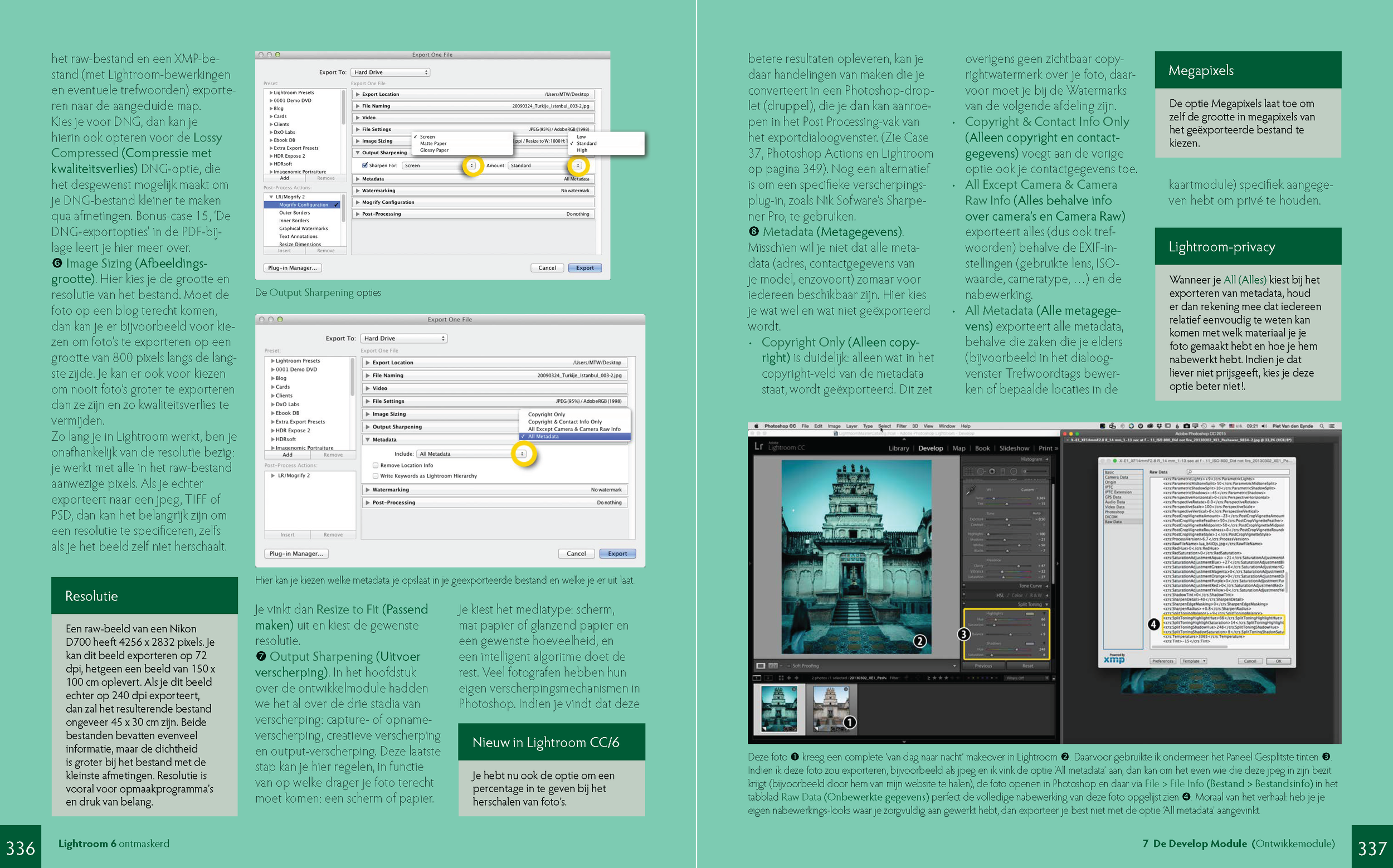The height and width of the screenshot is (868, 1393).
Task: Click the OK button in the File Info dialog
Action: click(1278, 661)
